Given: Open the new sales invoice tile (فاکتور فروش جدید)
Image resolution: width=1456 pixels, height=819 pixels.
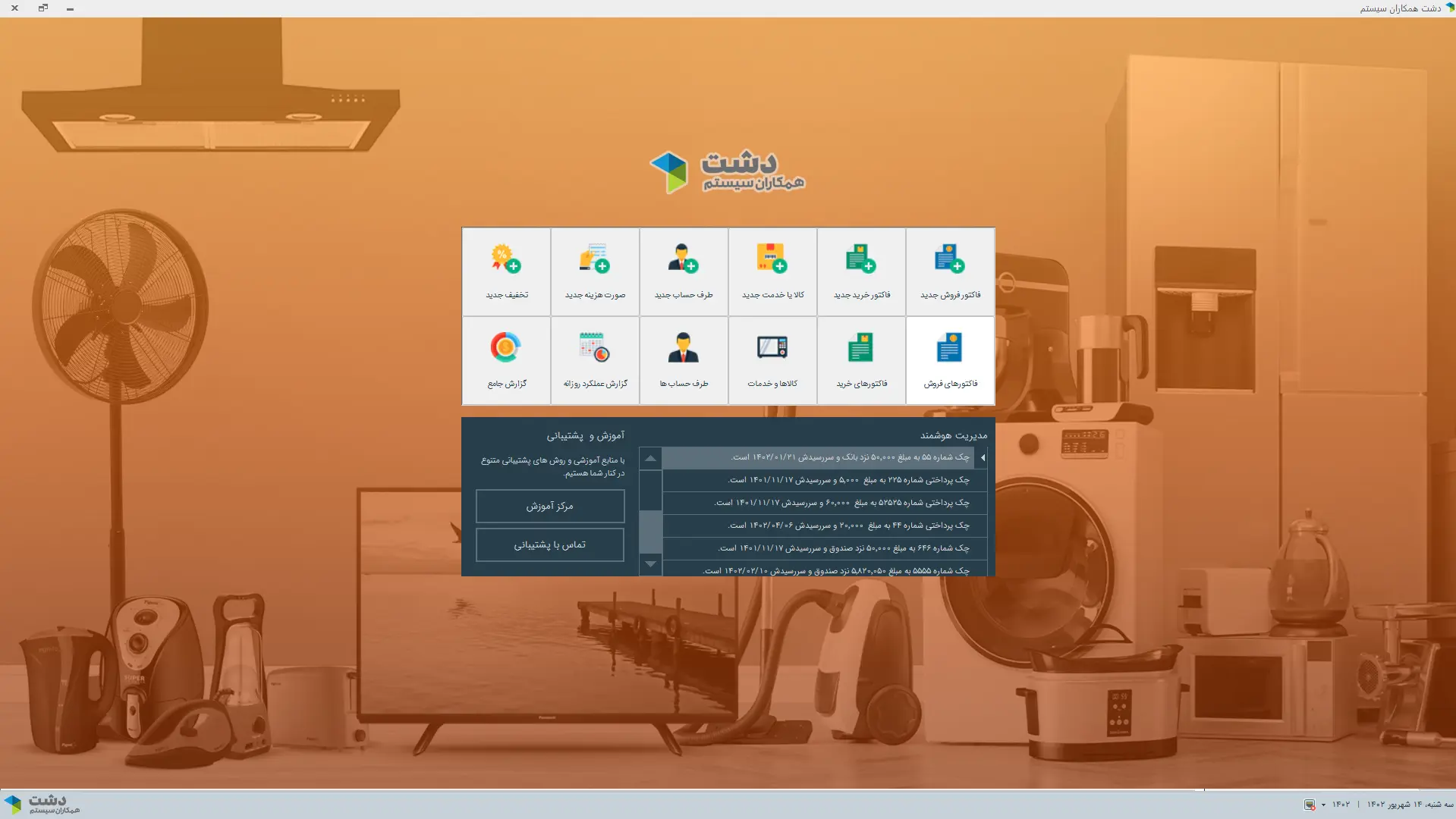Looking at the screenshot, I should [x=950, y=271].
